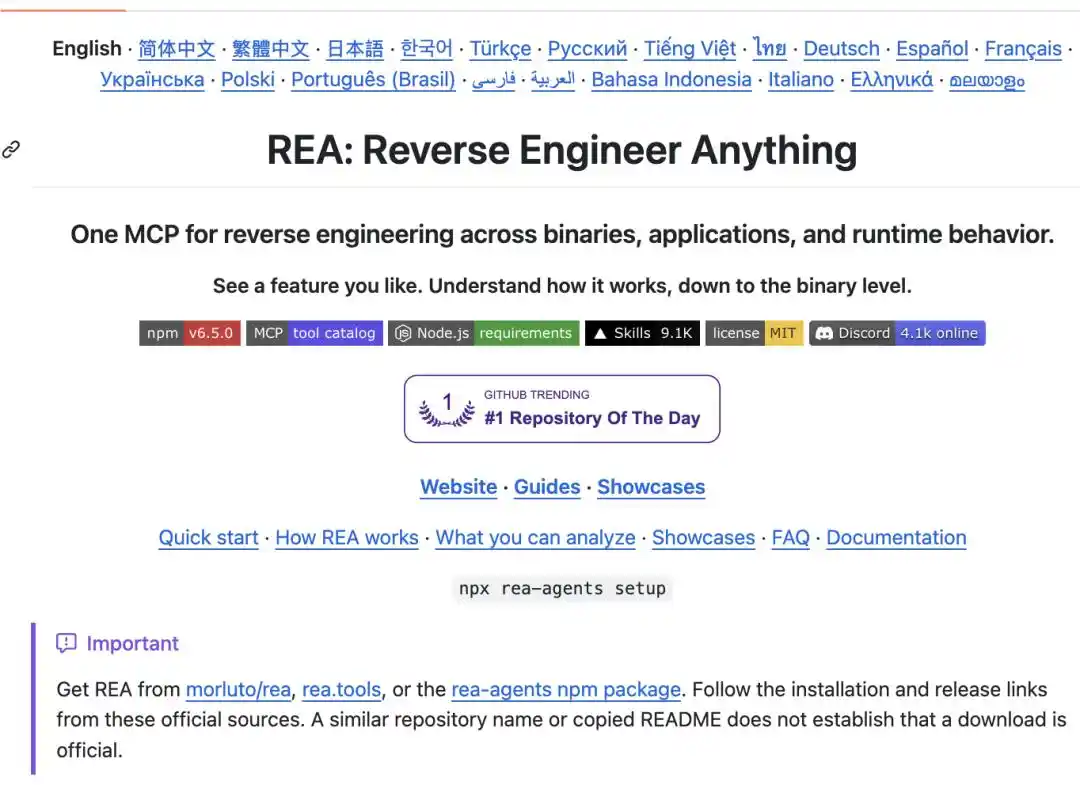This screenshot has height=785, width=1080.
Task: Switch README language to 日本語
Action: pyautogui.click(x=355, y=49)
